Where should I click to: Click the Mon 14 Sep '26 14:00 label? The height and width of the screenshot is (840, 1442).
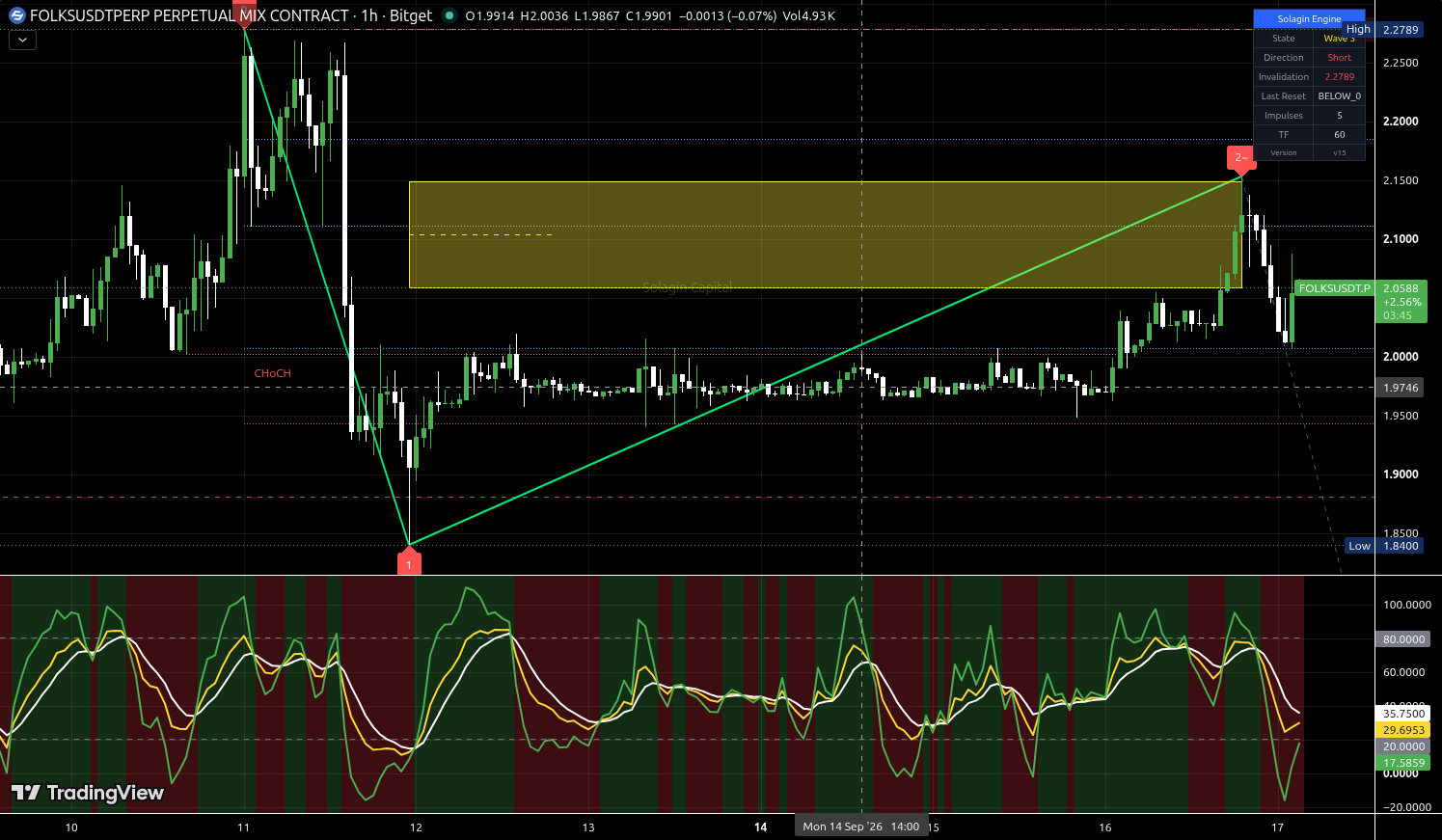pos(861,826)
